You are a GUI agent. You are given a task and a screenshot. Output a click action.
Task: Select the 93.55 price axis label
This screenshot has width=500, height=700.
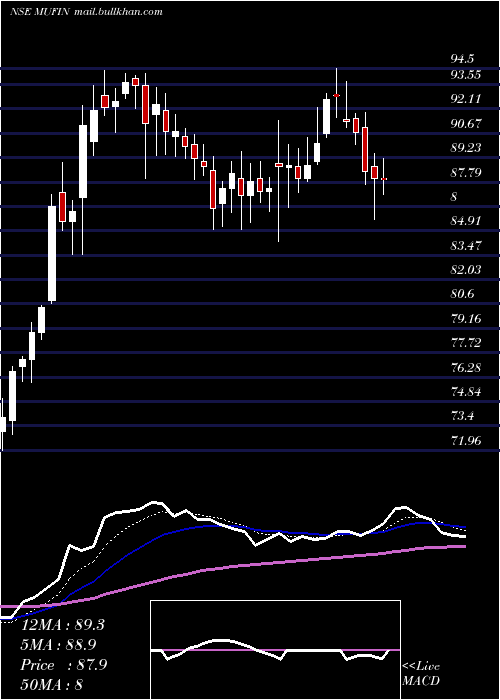tap(466, 75)
